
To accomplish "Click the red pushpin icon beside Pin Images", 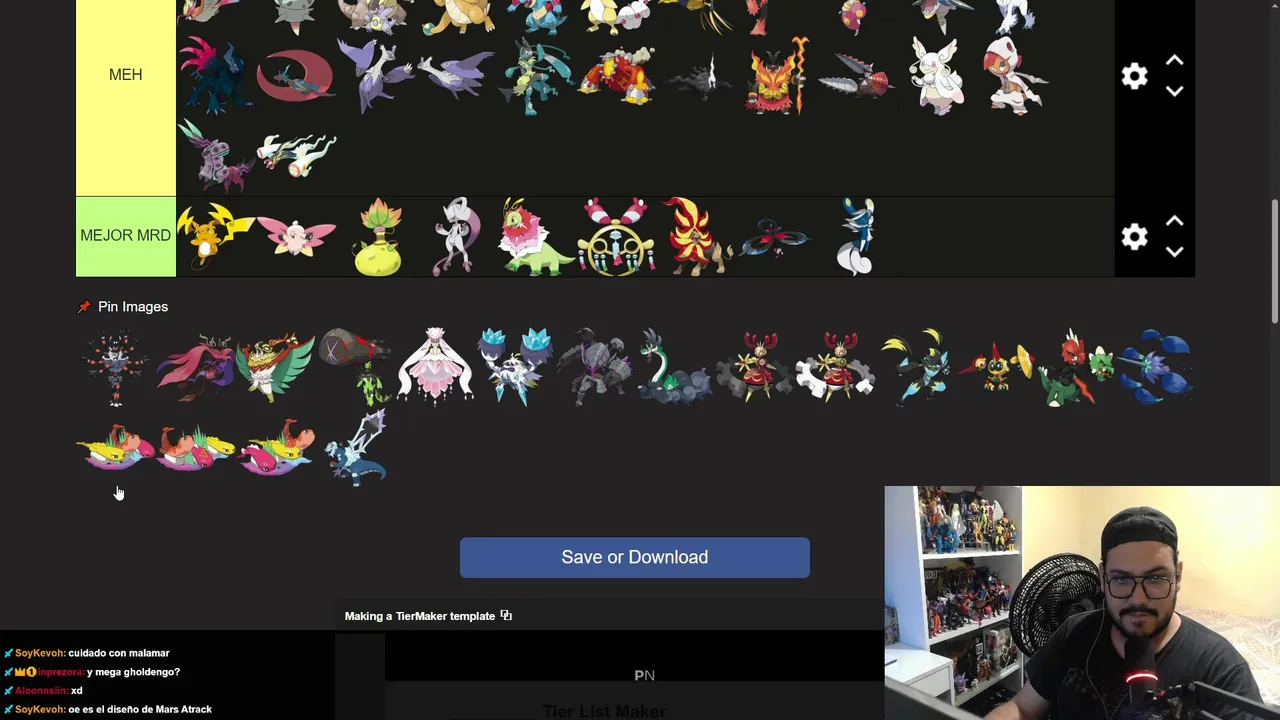I will (x=84, y=307).
